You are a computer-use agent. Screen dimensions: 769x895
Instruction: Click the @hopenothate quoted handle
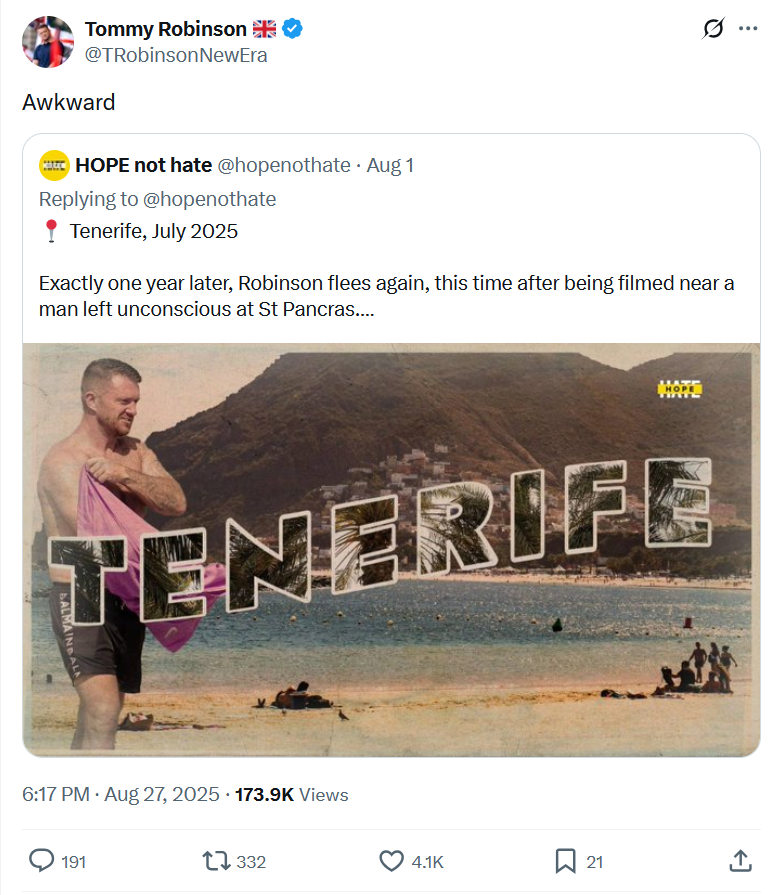pos(284,165)
